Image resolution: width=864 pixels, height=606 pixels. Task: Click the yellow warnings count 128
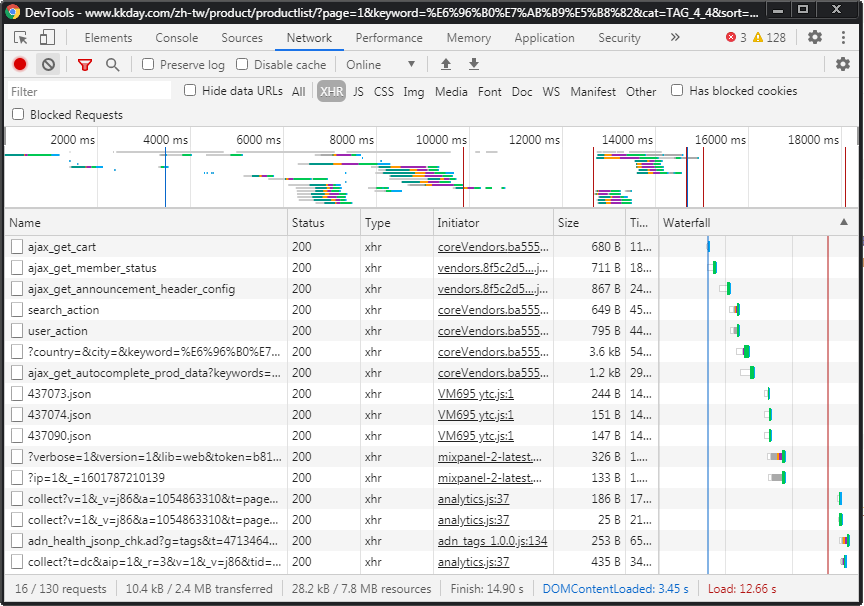point(769,37)
